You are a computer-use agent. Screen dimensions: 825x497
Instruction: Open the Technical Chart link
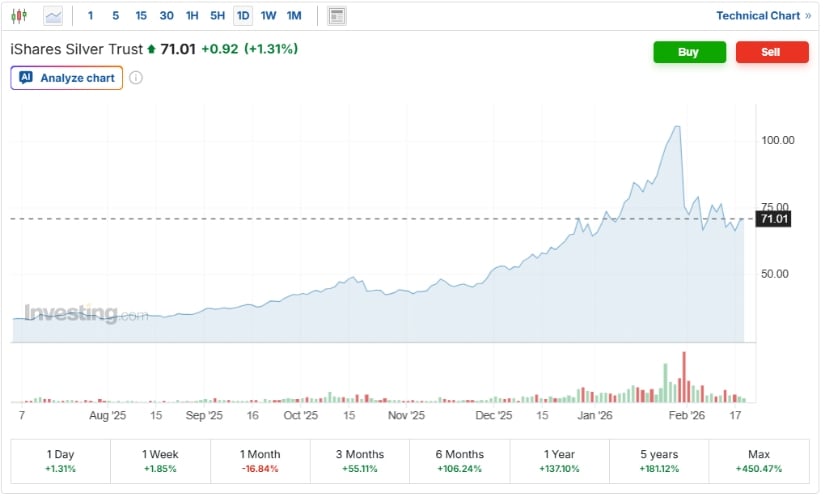pos(763,16)
